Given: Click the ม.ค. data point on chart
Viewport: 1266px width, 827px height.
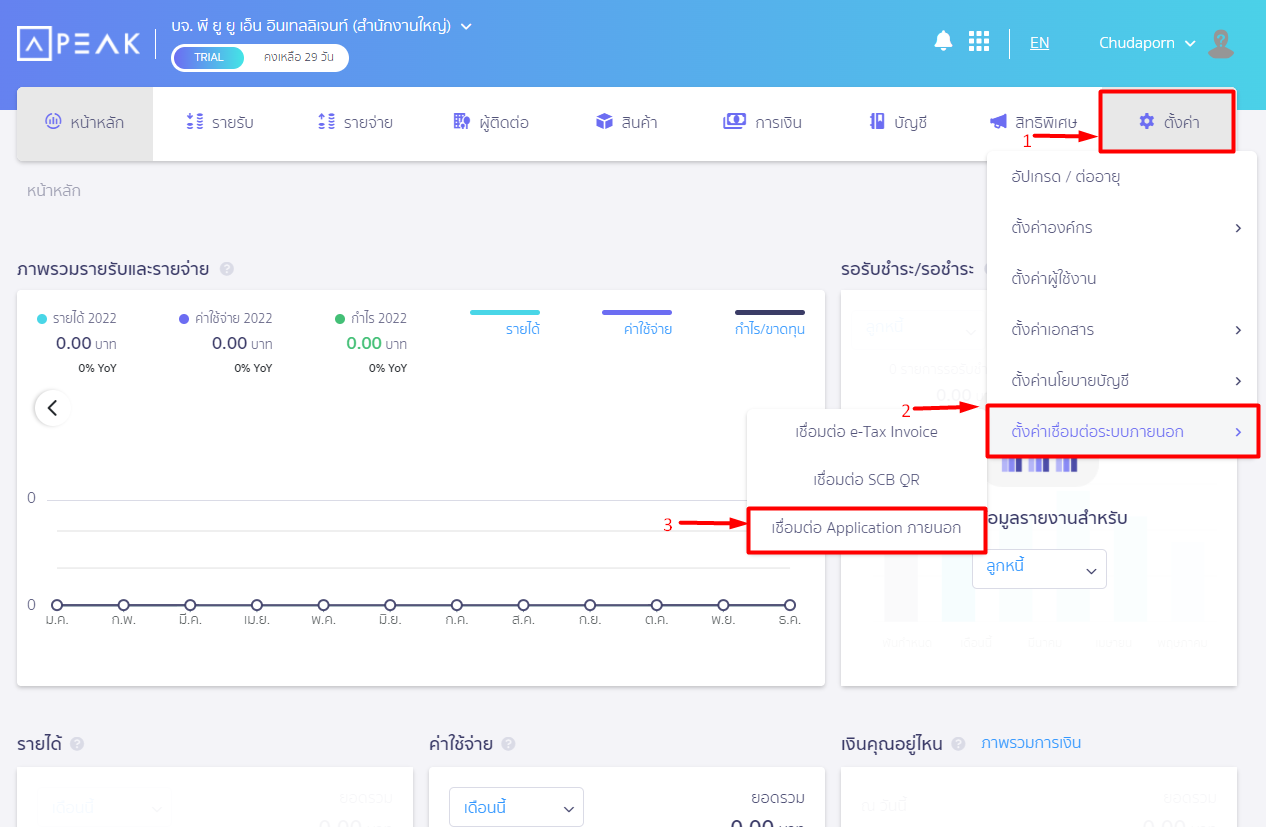Looking at the screenshot, I should [57, 605].
